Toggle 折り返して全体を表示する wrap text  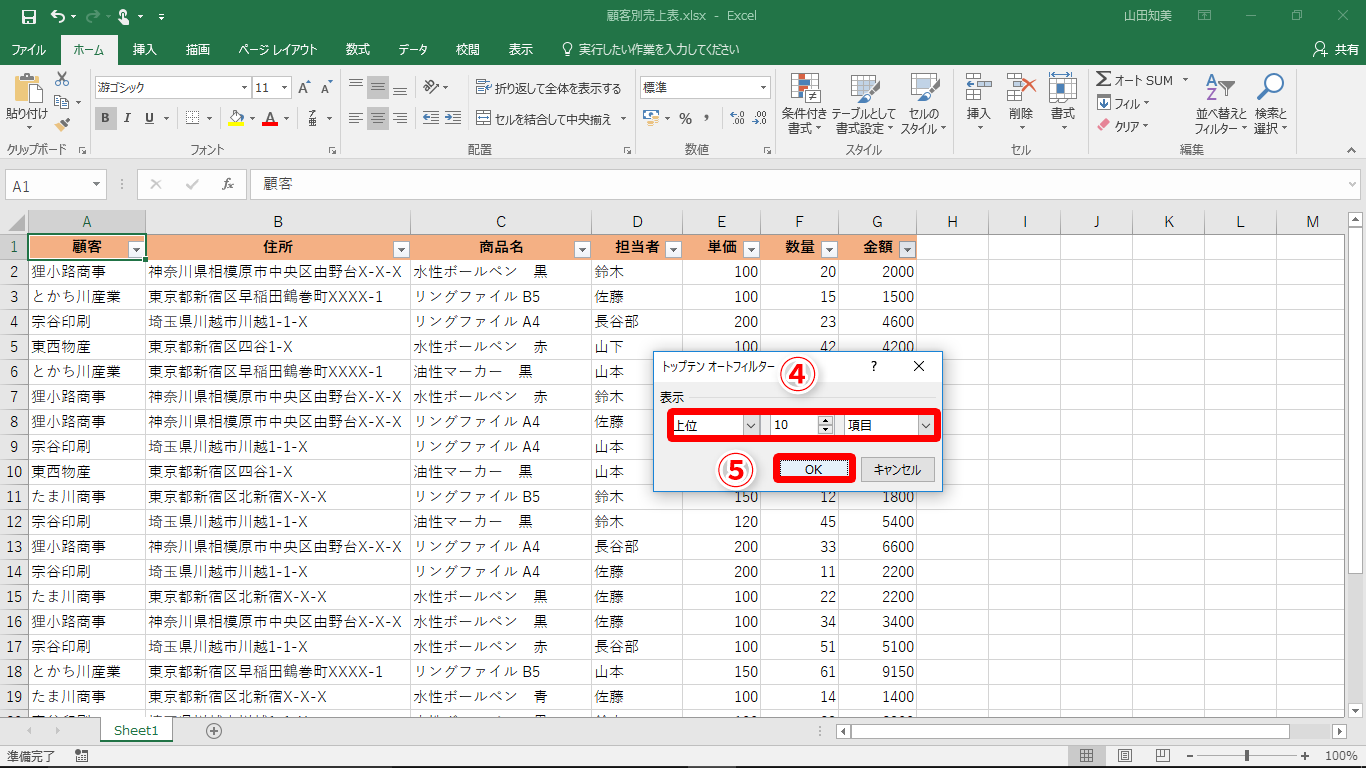[548, 88]
